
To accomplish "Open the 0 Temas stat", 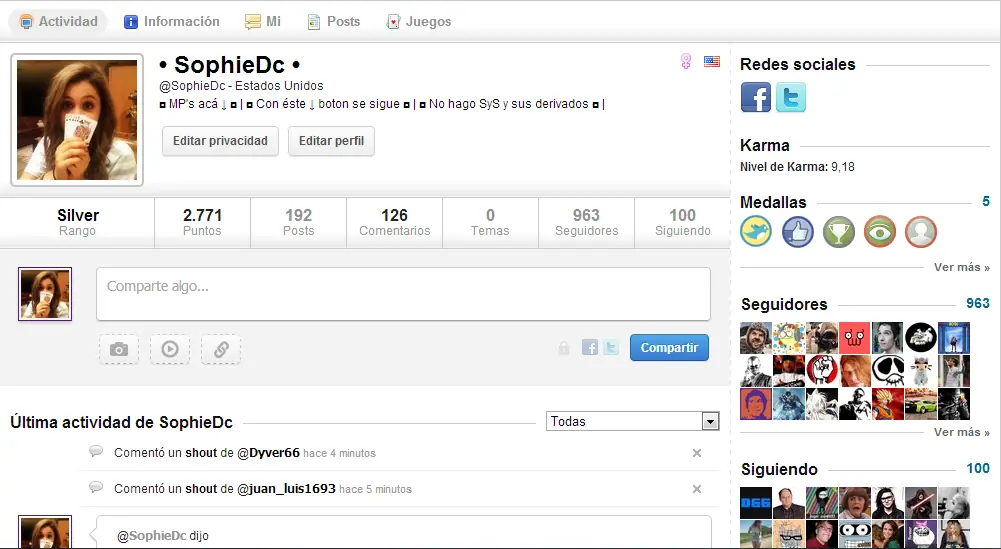I will 490,222.
